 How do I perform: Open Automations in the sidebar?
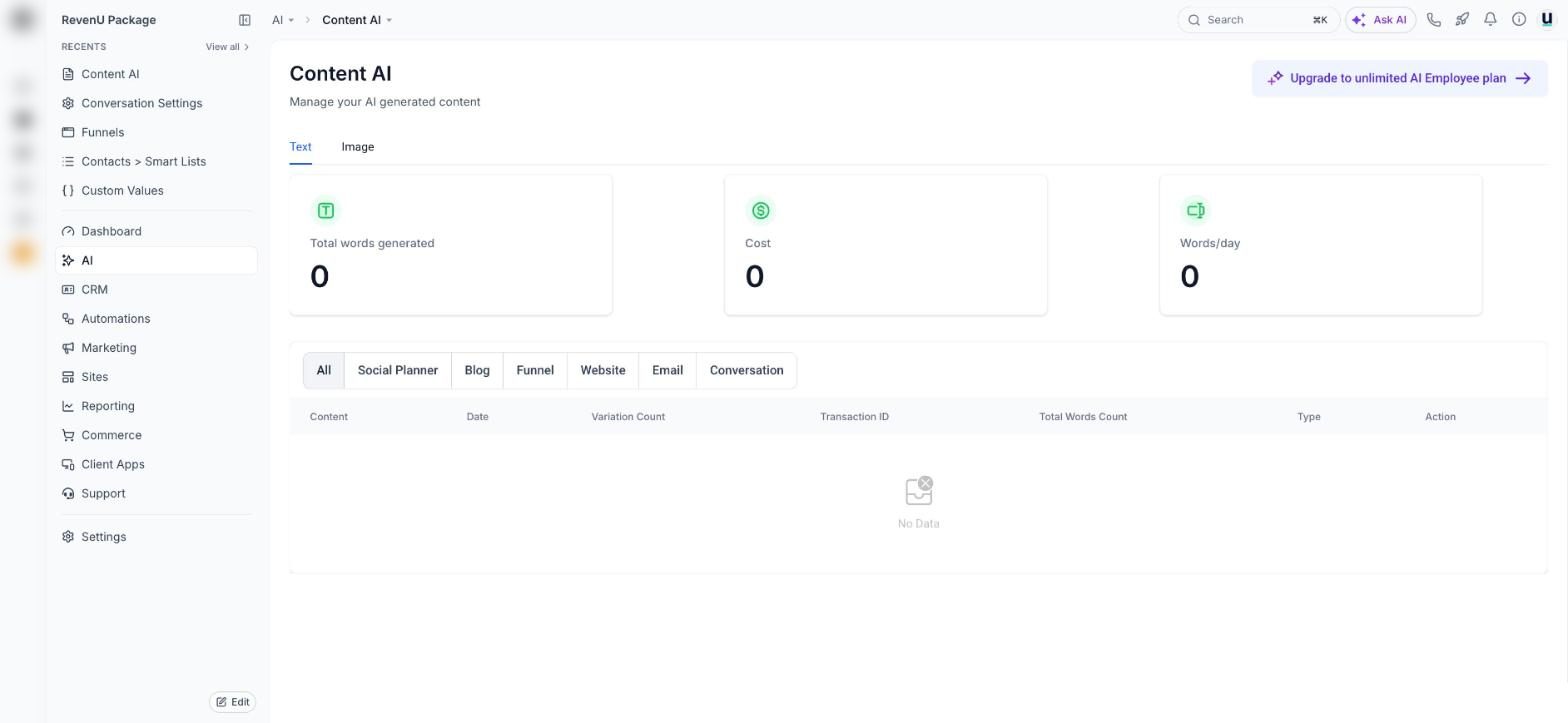pos(157,319)
